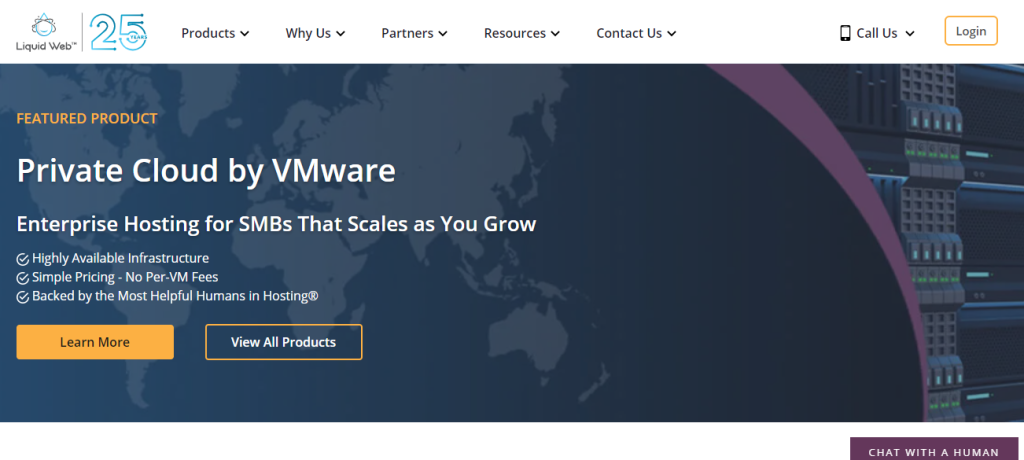Expand the Partners chevron arrow

point(443,34)
